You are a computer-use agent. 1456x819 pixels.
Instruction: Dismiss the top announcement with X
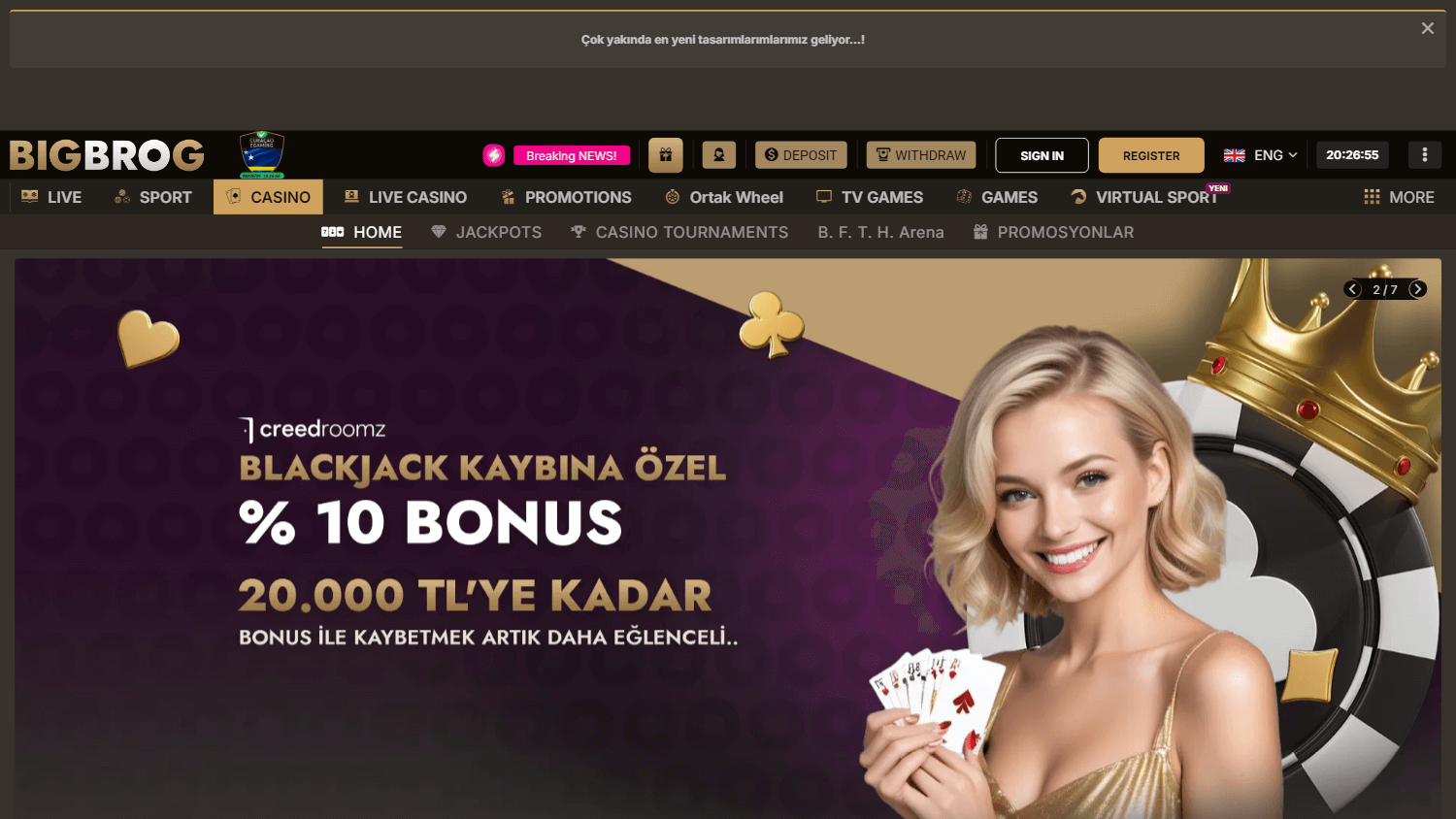(x=1427, y=28)
